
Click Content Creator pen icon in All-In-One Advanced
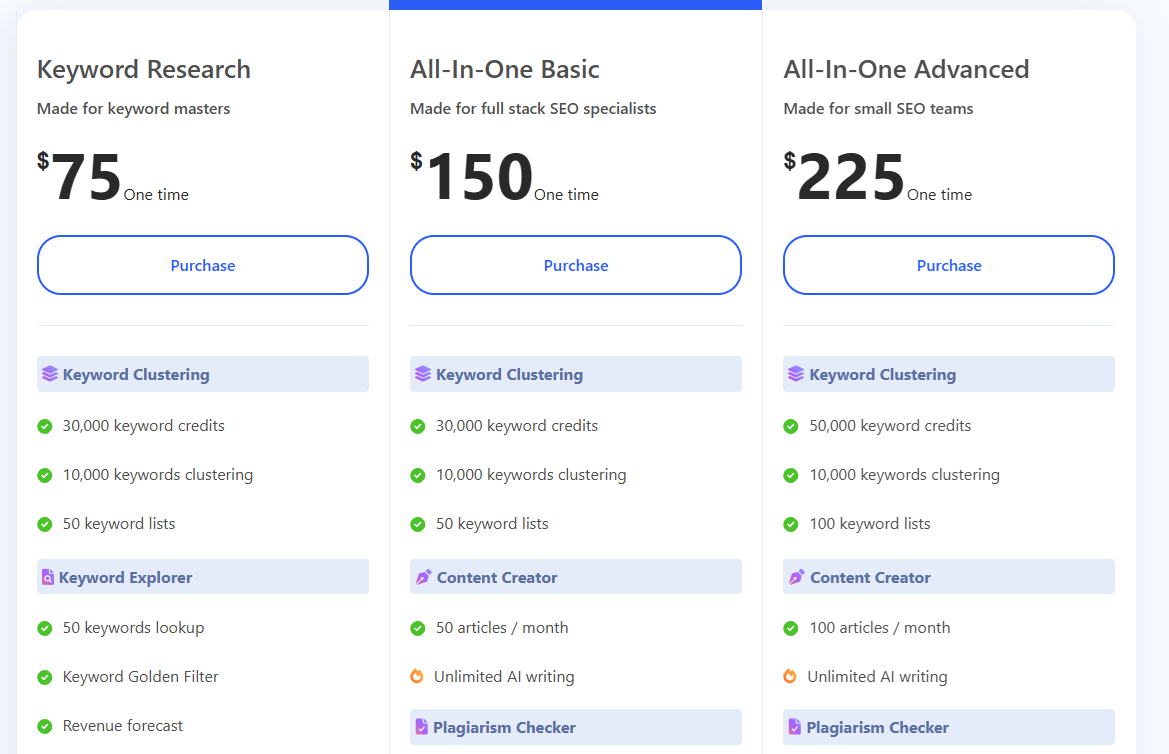[797, 577]
